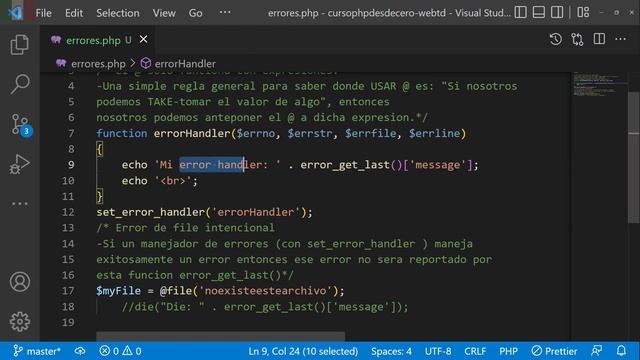Open problems panel from errors and warnings count
Screen dimensions: 640x360
(x=120, y=351)
